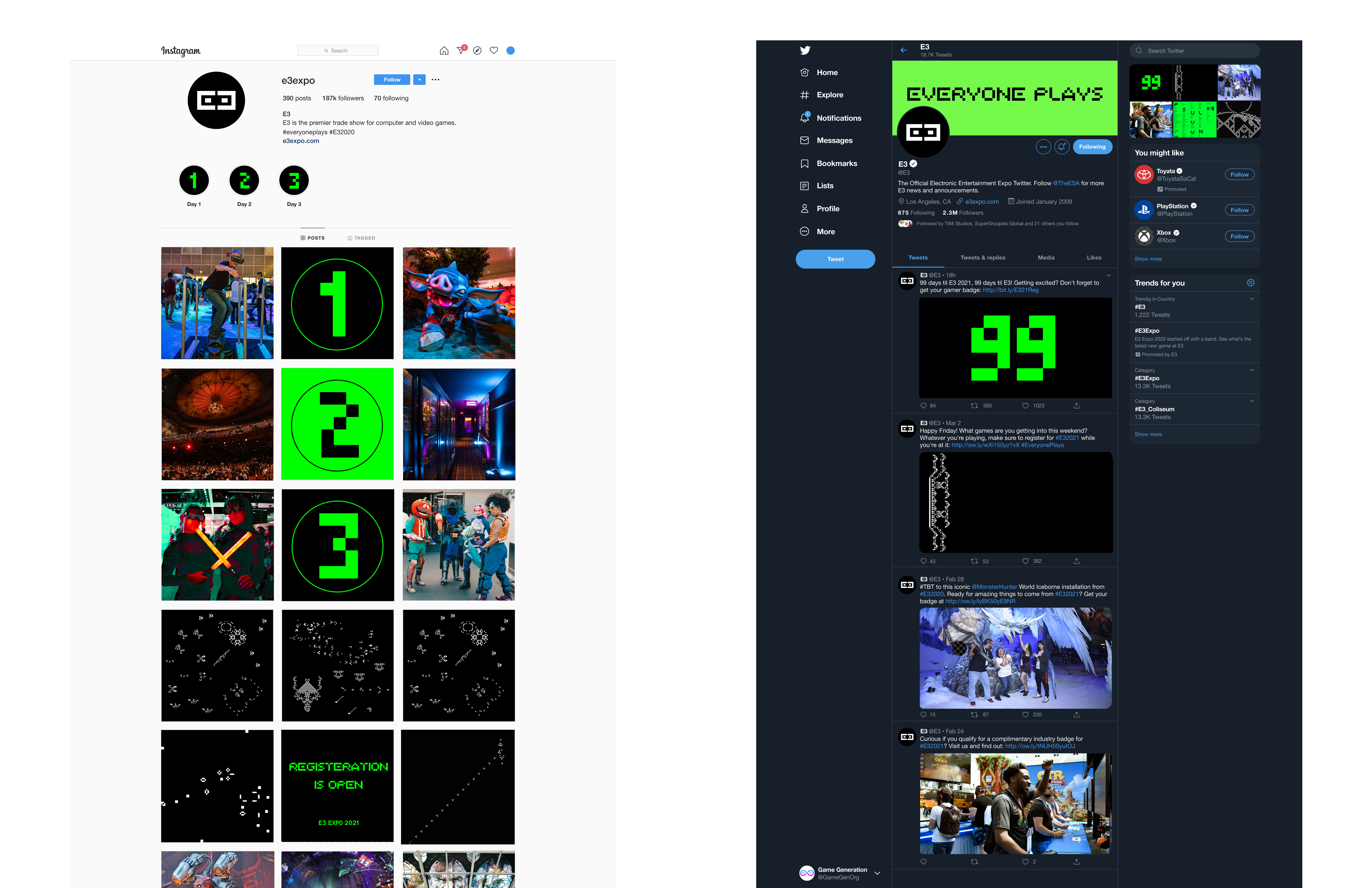
Task: Retweet the complimentary badge tweet
Action: coord(974,862)
